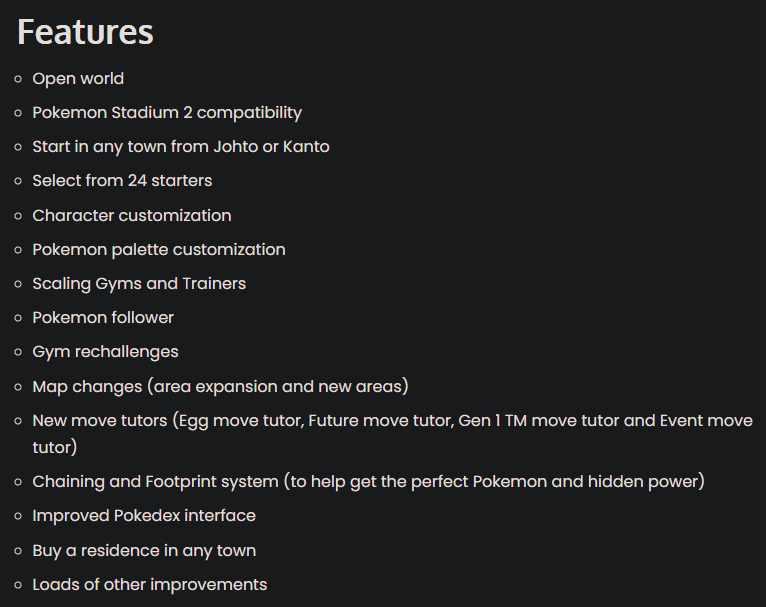This screenshot has width=766, height=607.
Task: Click the Pokemon follower list item
Action: 103,317
